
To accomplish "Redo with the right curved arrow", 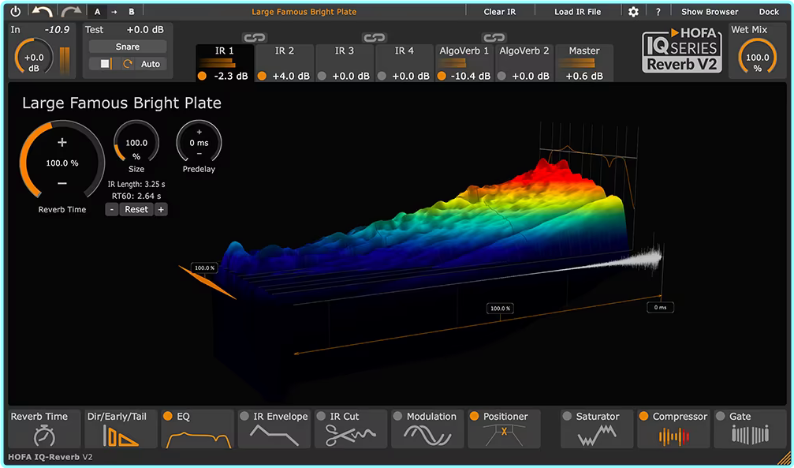I will point(71,11).
